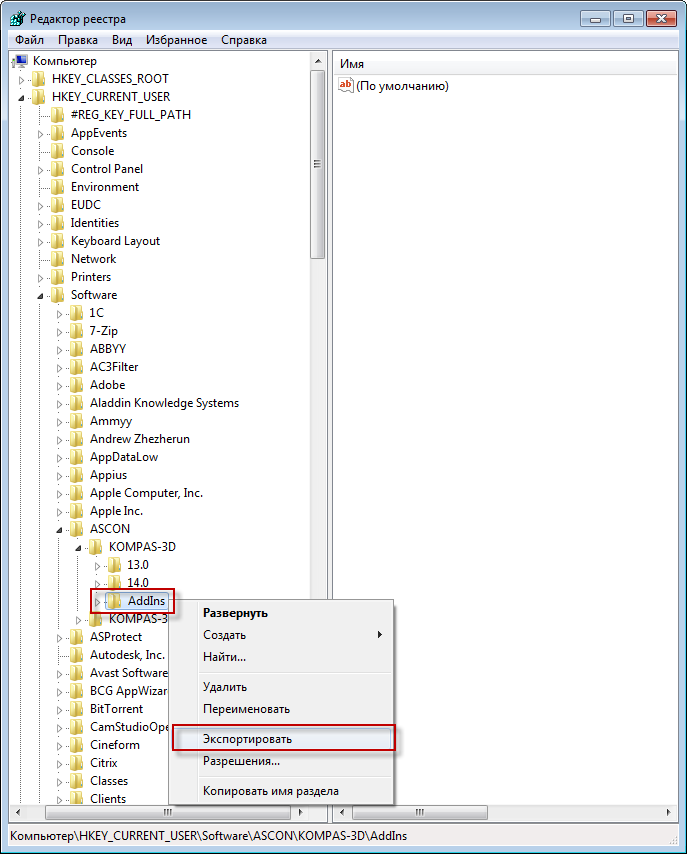Viewport: 687px width, 854px height.
Task: Select the Apple Computer, Inc. key
Action: click(147, 493)
